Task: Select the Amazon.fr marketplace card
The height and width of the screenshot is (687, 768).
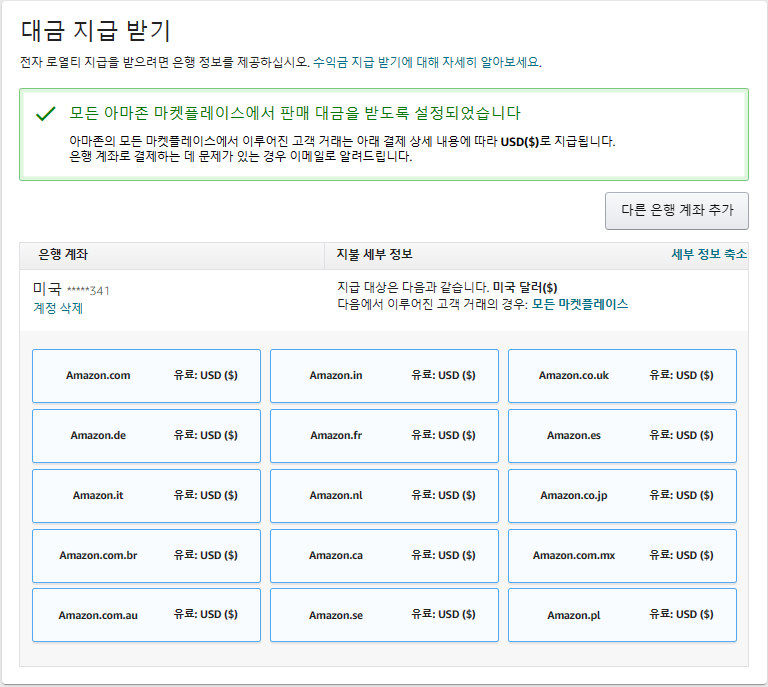Action: click(384, 436)
